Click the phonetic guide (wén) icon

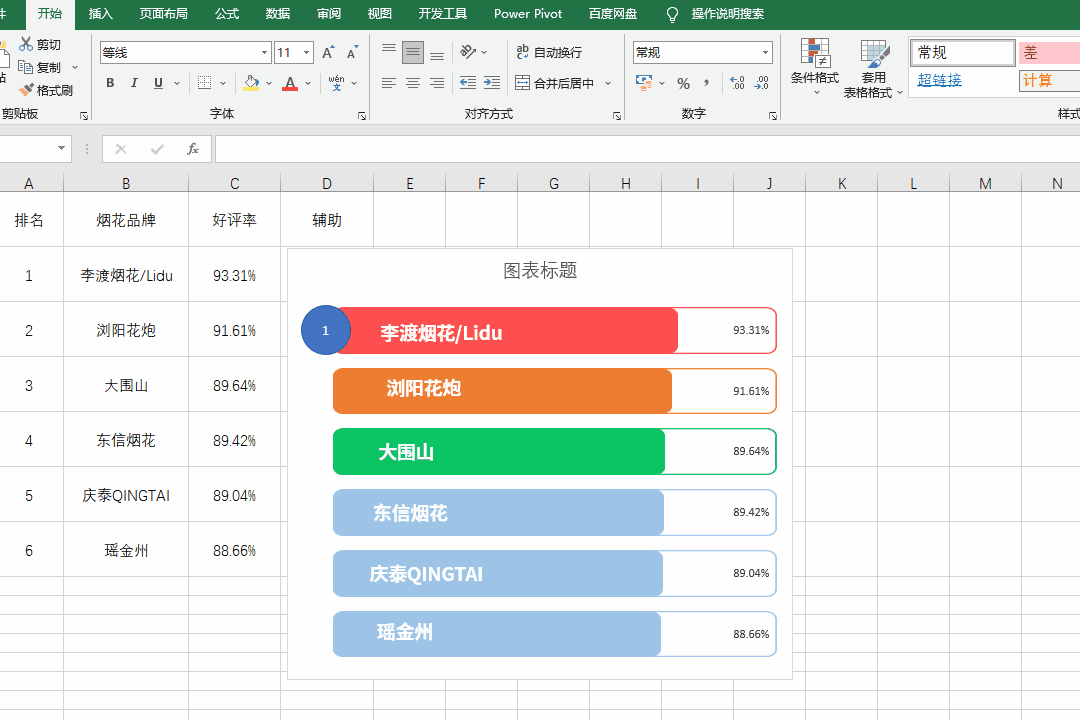[336, 83]
